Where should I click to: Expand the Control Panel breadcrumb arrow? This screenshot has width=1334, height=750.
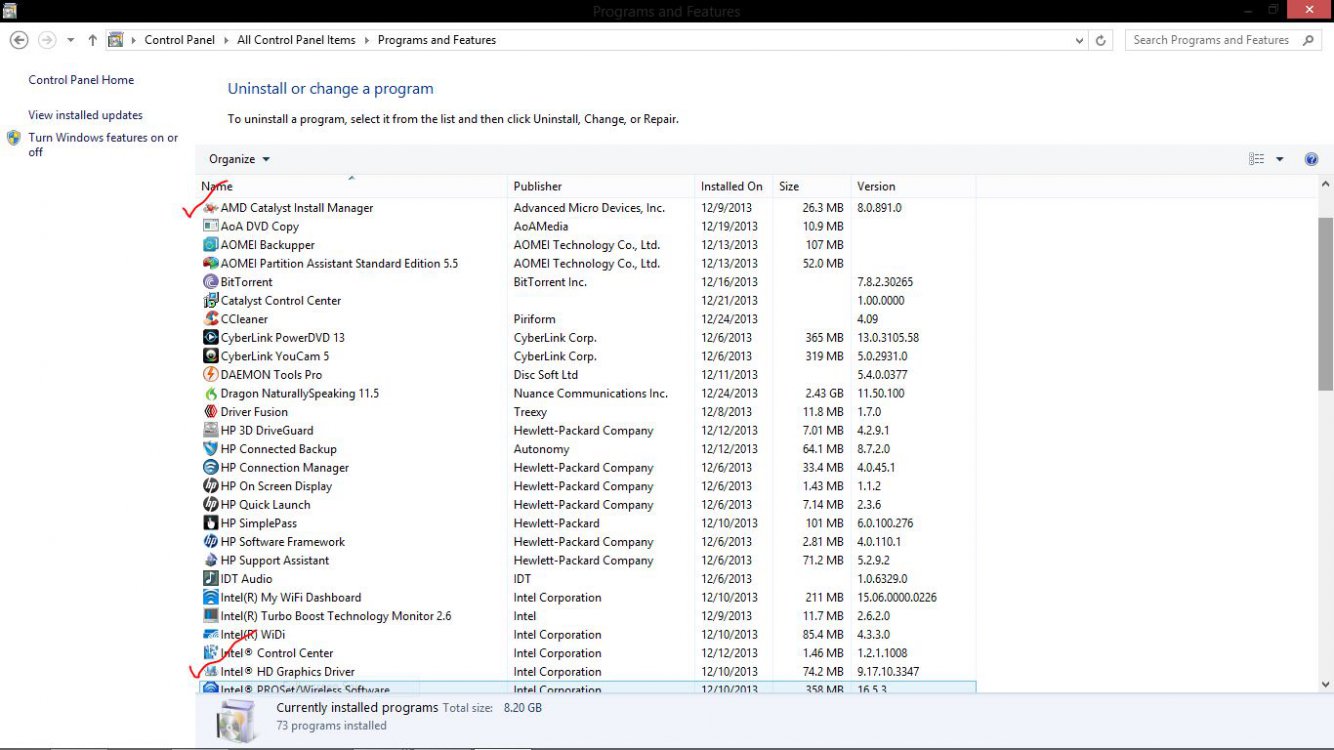tap(226, 40)
